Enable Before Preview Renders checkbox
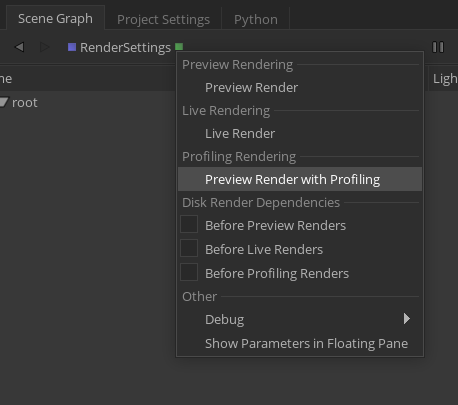The height and width of the screenshot is (405, 458). 189,224
